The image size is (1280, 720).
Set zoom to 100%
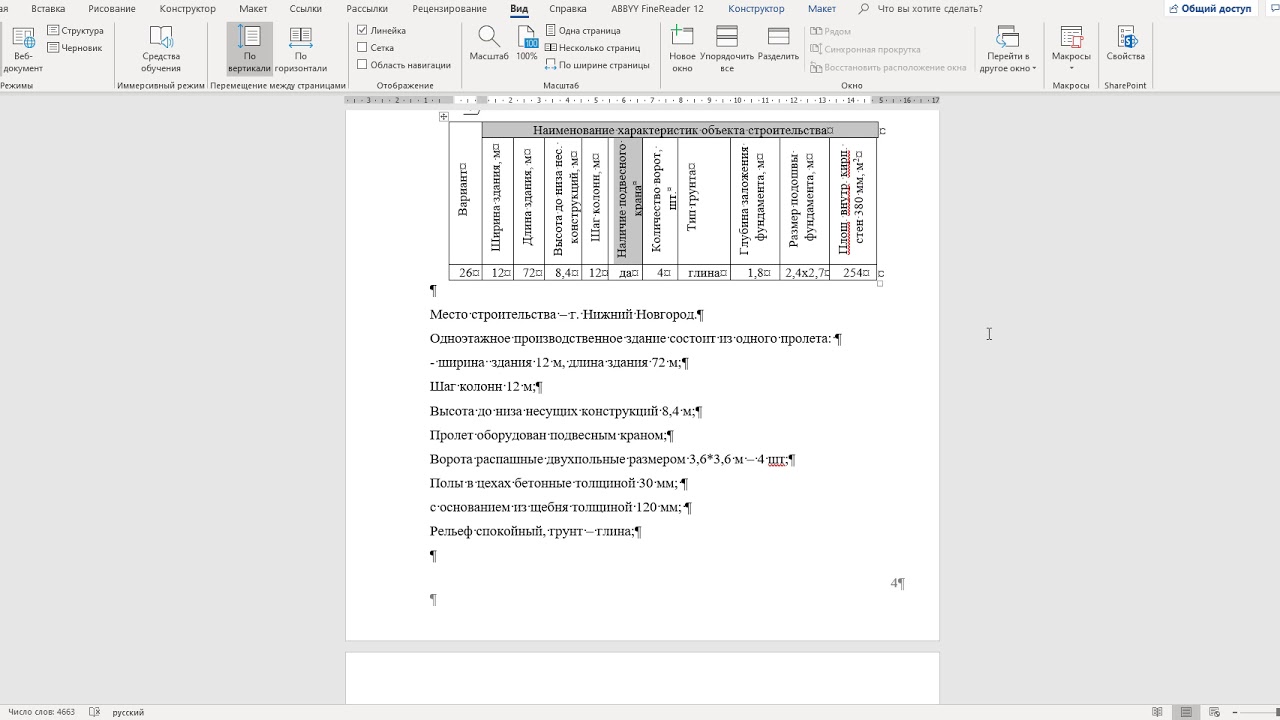click(527, 46)
